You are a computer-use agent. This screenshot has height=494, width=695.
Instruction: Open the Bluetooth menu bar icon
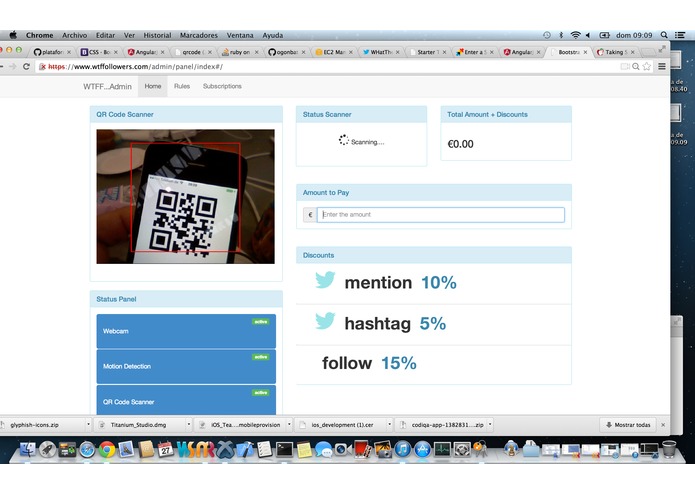561,35
